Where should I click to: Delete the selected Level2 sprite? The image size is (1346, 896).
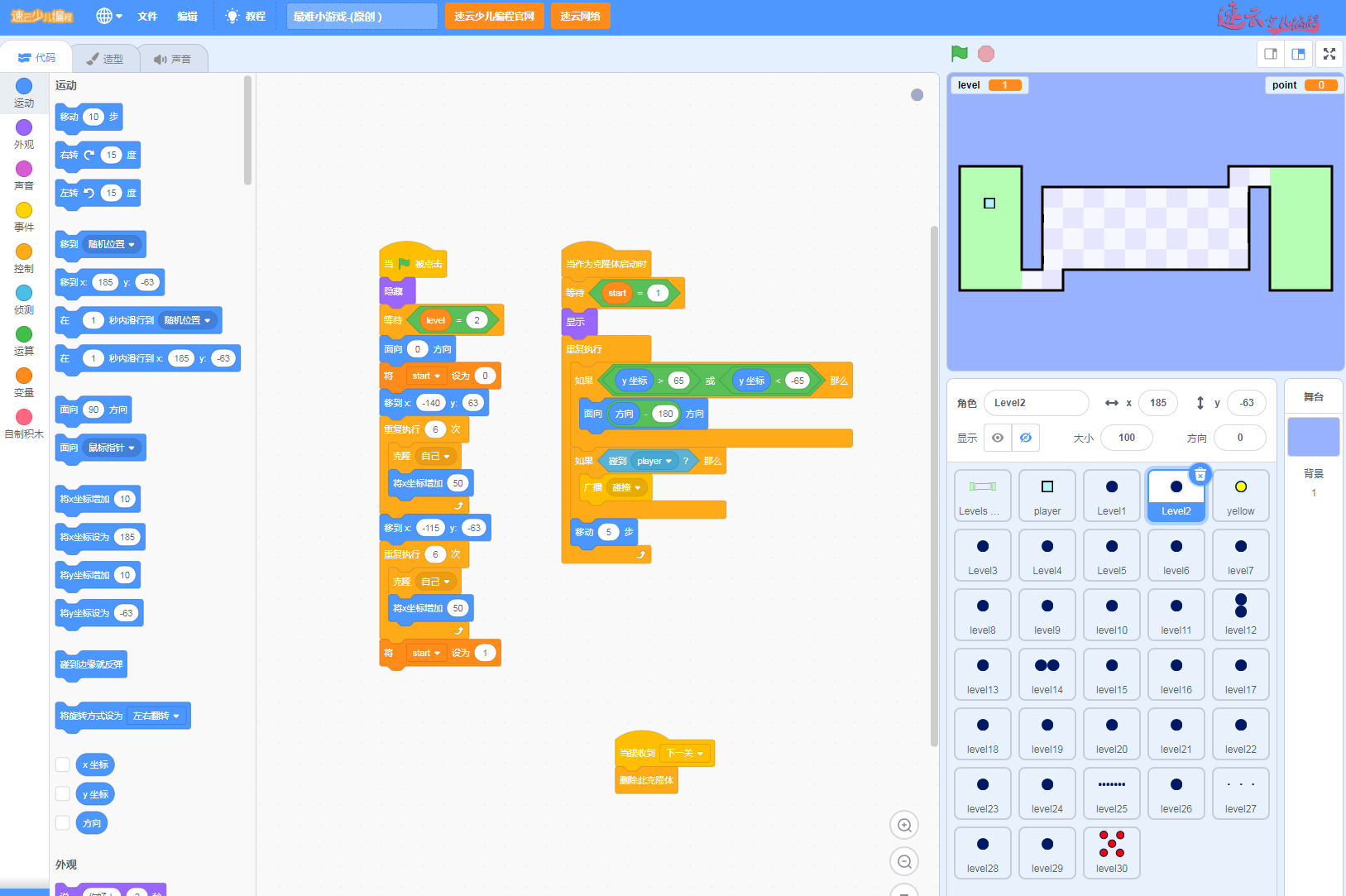(x=1200, y=474)
